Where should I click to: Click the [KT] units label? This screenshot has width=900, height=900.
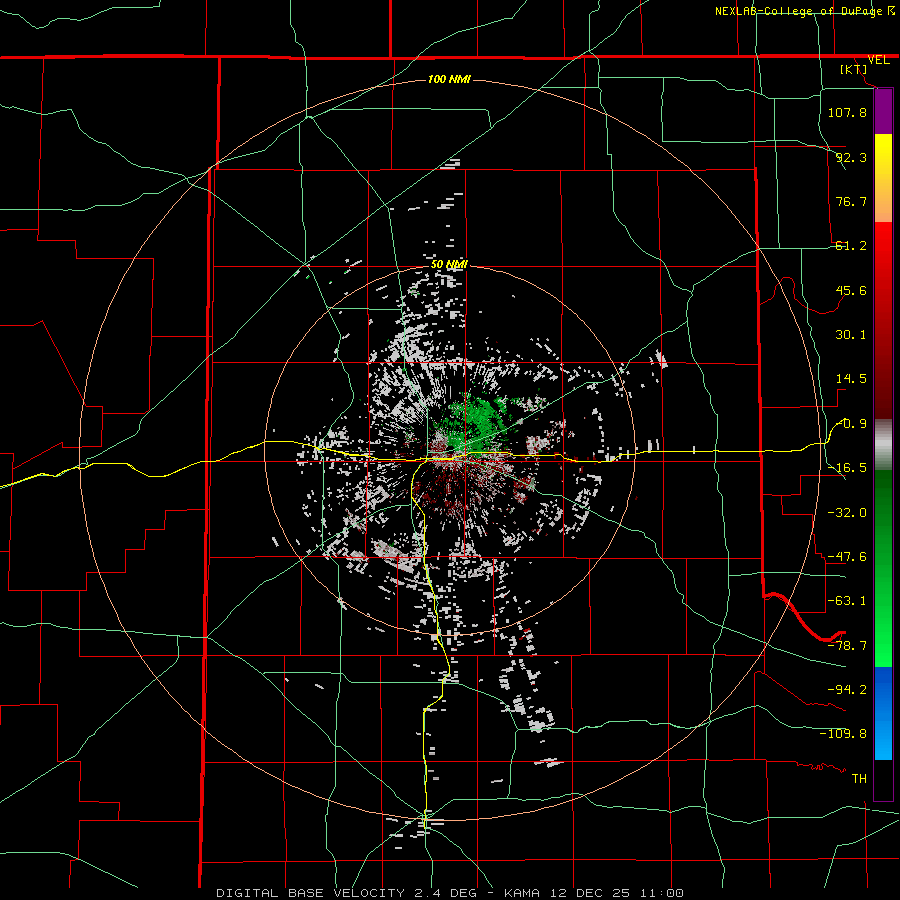(854, 69)
